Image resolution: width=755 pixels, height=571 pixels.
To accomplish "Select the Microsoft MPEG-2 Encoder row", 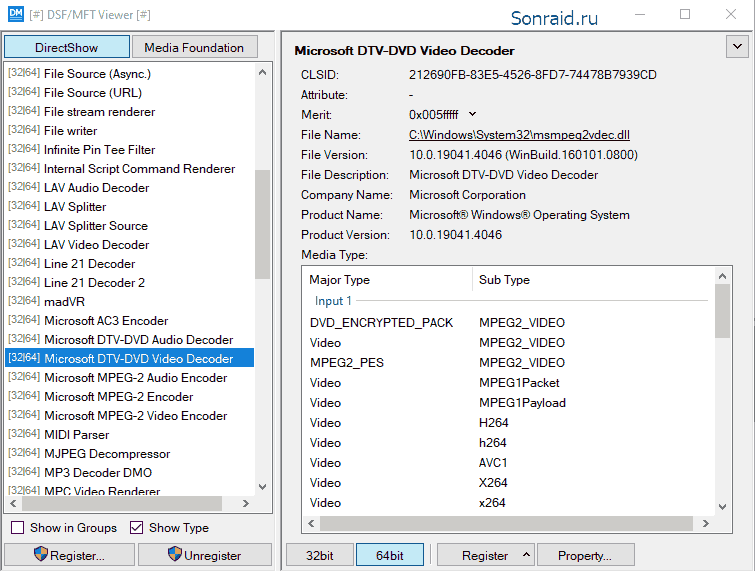I will tap(130, 397).
